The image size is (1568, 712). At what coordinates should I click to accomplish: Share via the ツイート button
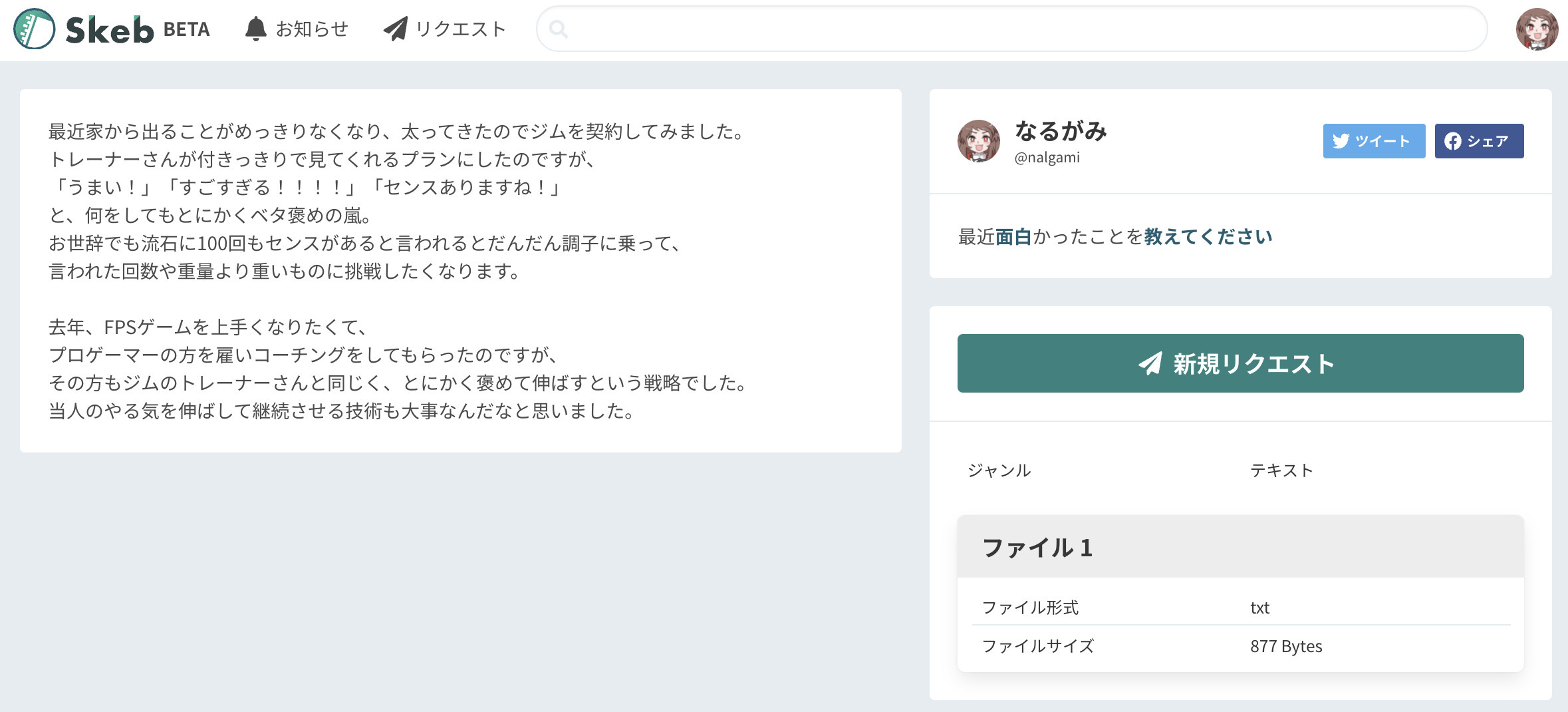click(1374, 141)
